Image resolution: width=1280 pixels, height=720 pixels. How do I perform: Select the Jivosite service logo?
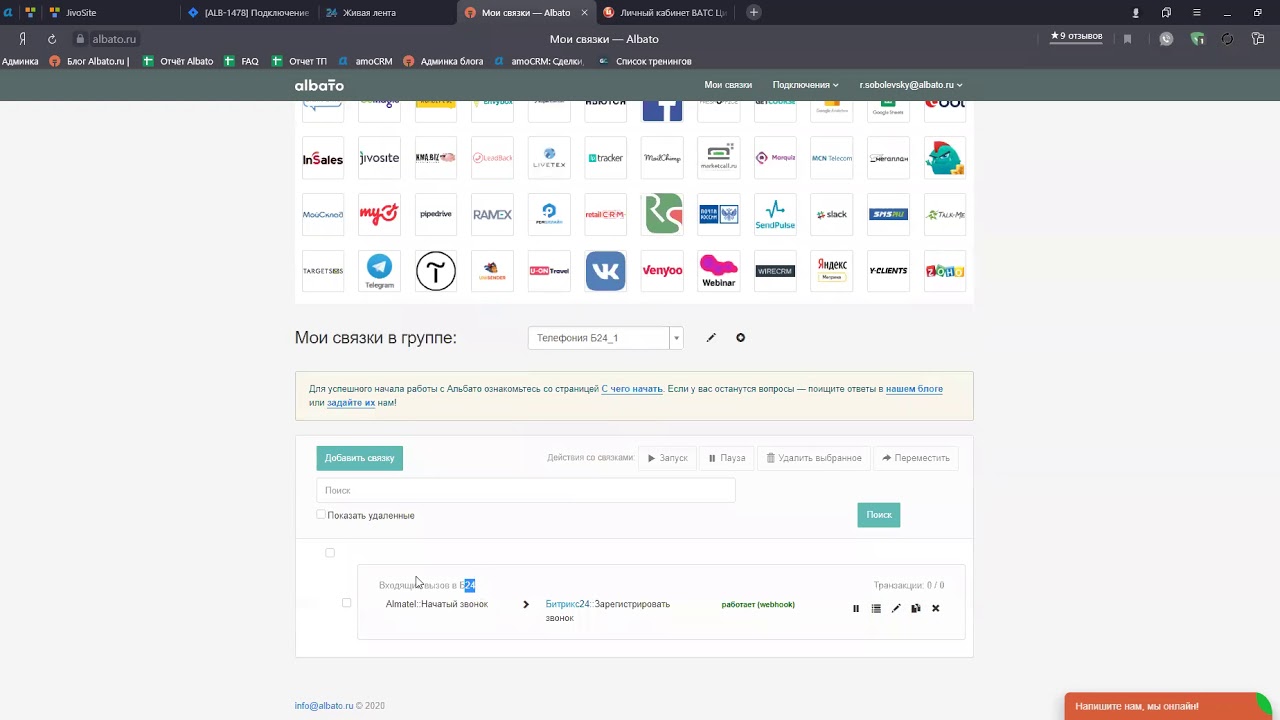[x=379, y=158]
